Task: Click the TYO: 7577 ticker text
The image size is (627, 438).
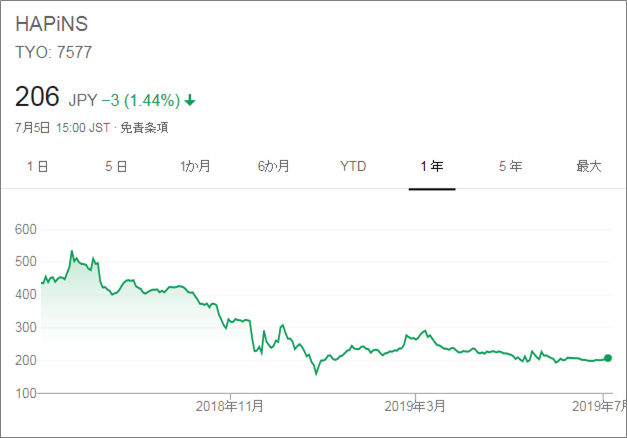Action: point(54,52)
